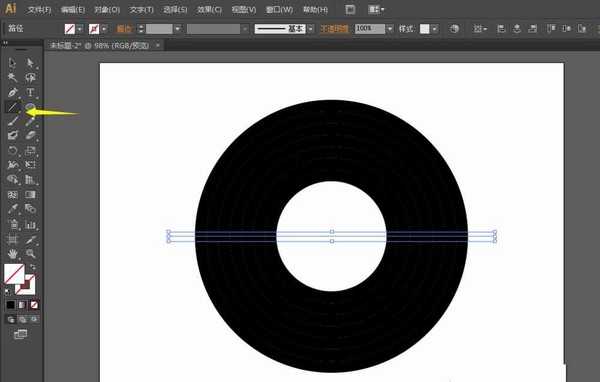Select the Magic Wand tool
This screenshot has height=382, width=600.
coord(12,77)
